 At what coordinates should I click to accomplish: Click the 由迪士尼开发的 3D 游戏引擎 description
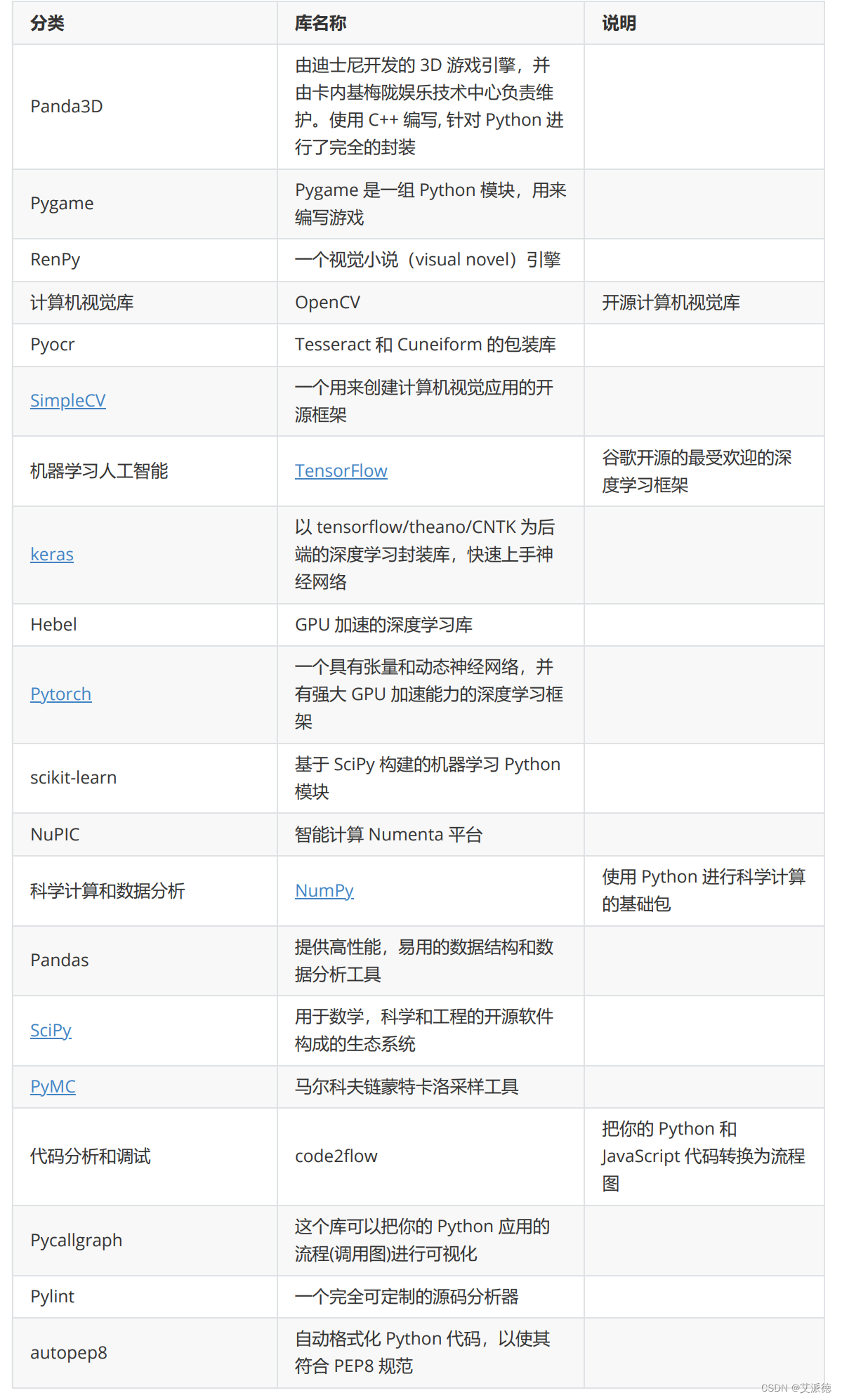pos(429,106)
